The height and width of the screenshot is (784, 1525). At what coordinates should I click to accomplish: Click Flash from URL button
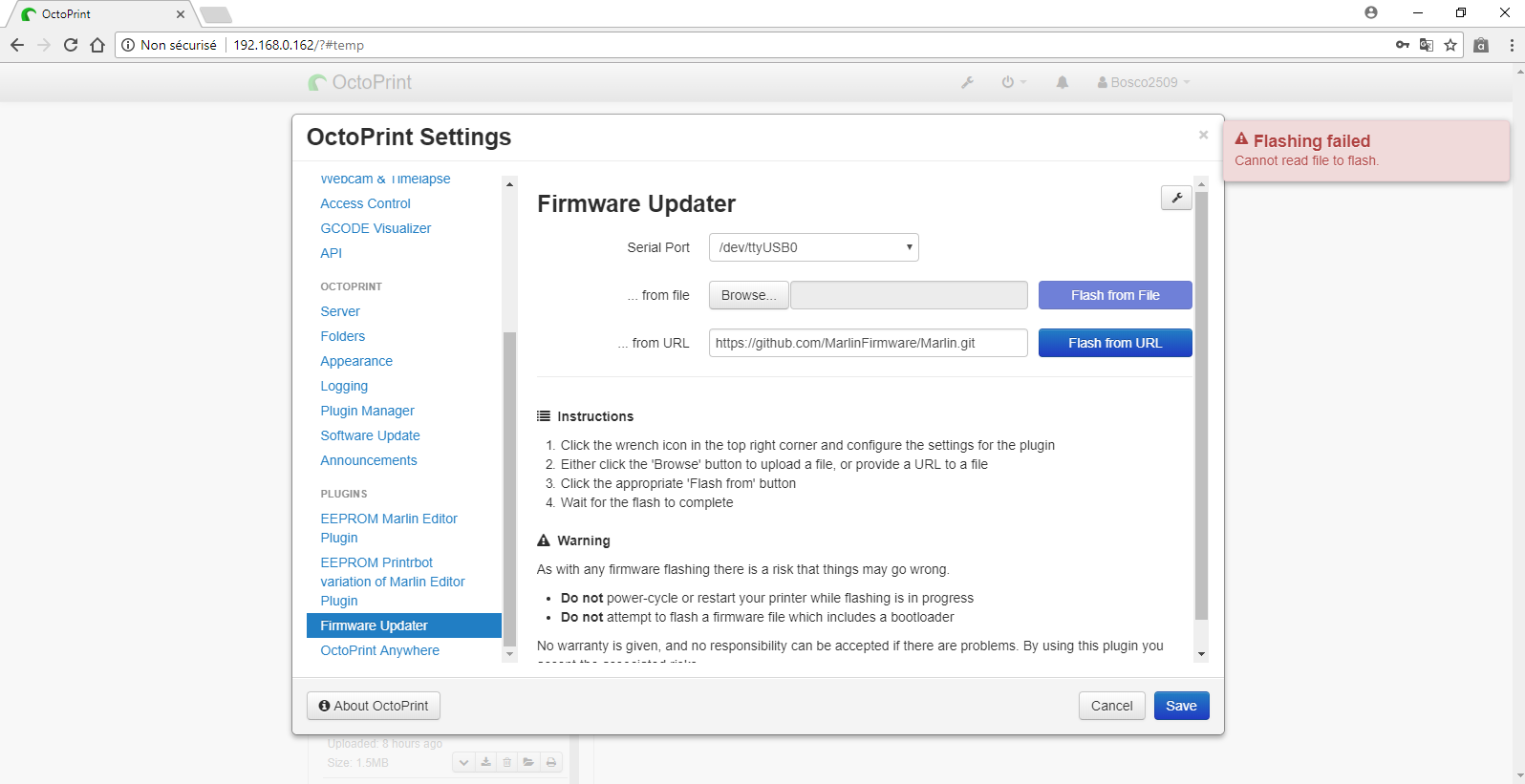(x=1115, y=343)
